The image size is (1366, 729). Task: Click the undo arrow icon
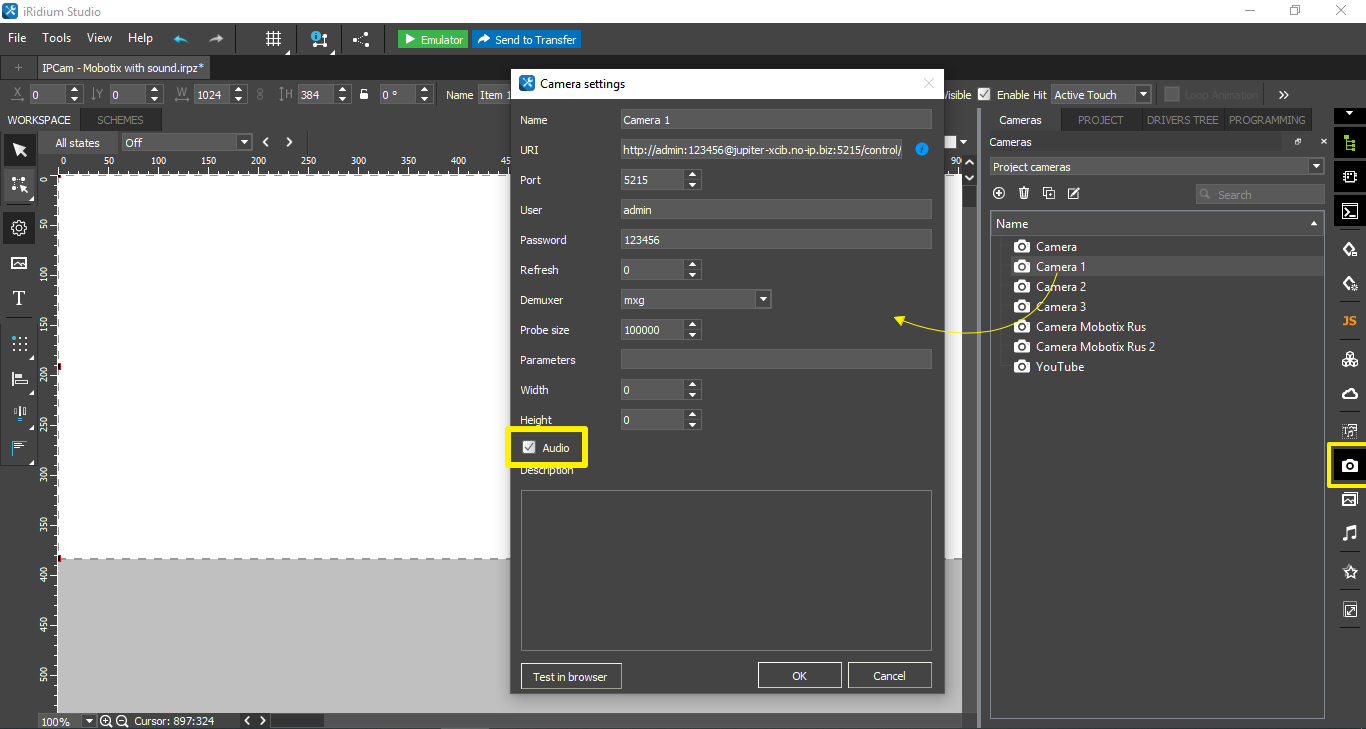coord(181,39)
